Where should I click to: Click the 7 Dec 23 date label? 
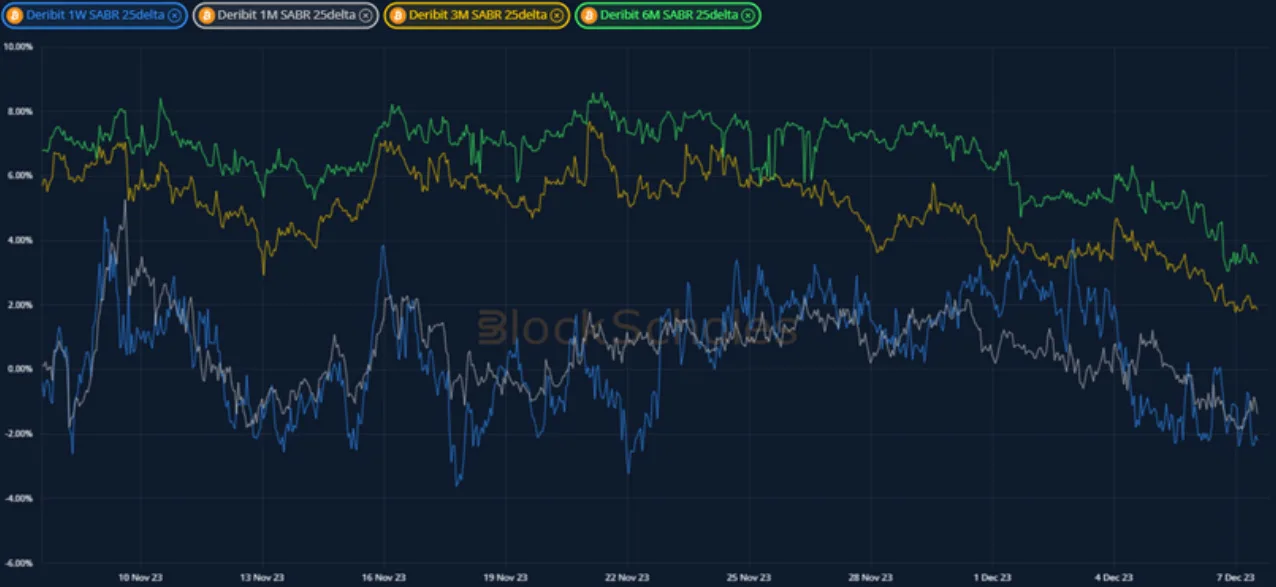coord(1236,577)
